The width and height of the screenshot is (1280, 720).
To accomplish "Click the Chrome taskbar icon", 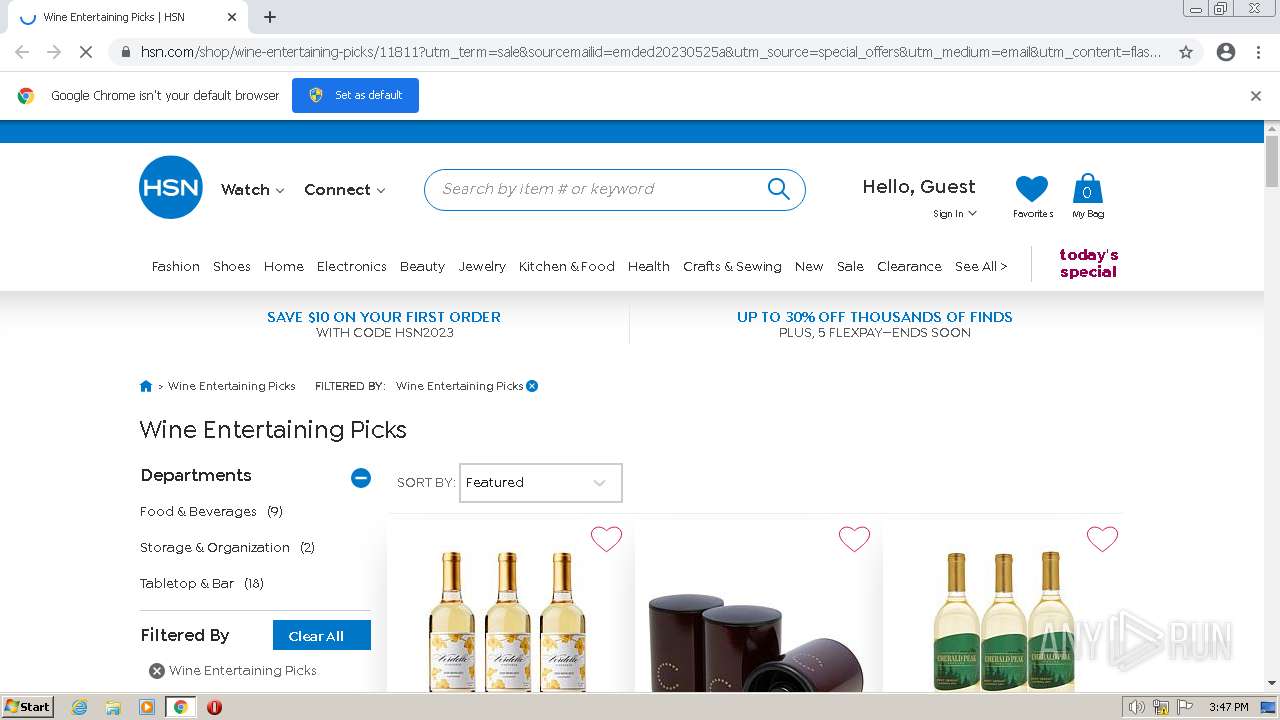I will point(181,707).
